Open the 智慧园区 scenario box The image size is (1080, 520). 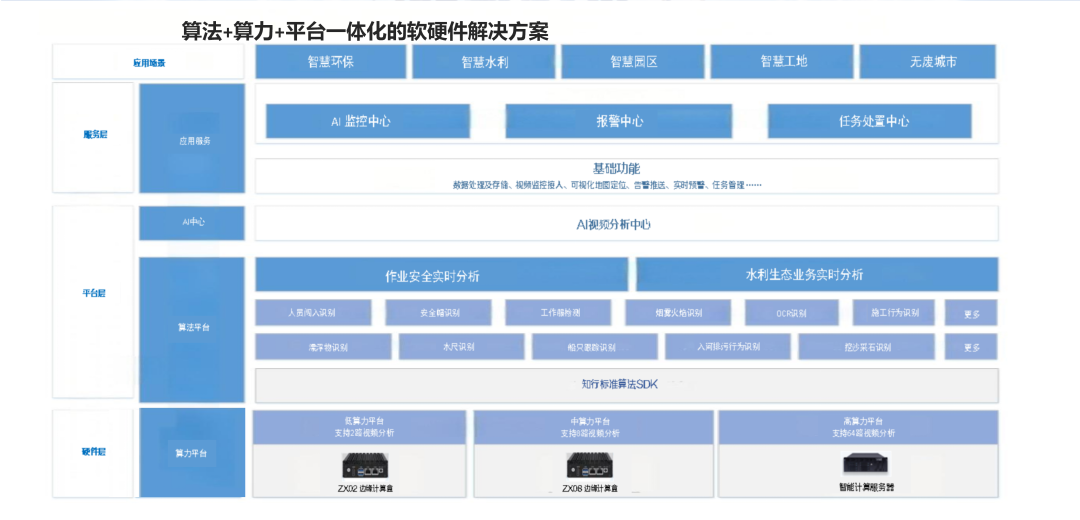pyautogui.click(x=633, y=61)
